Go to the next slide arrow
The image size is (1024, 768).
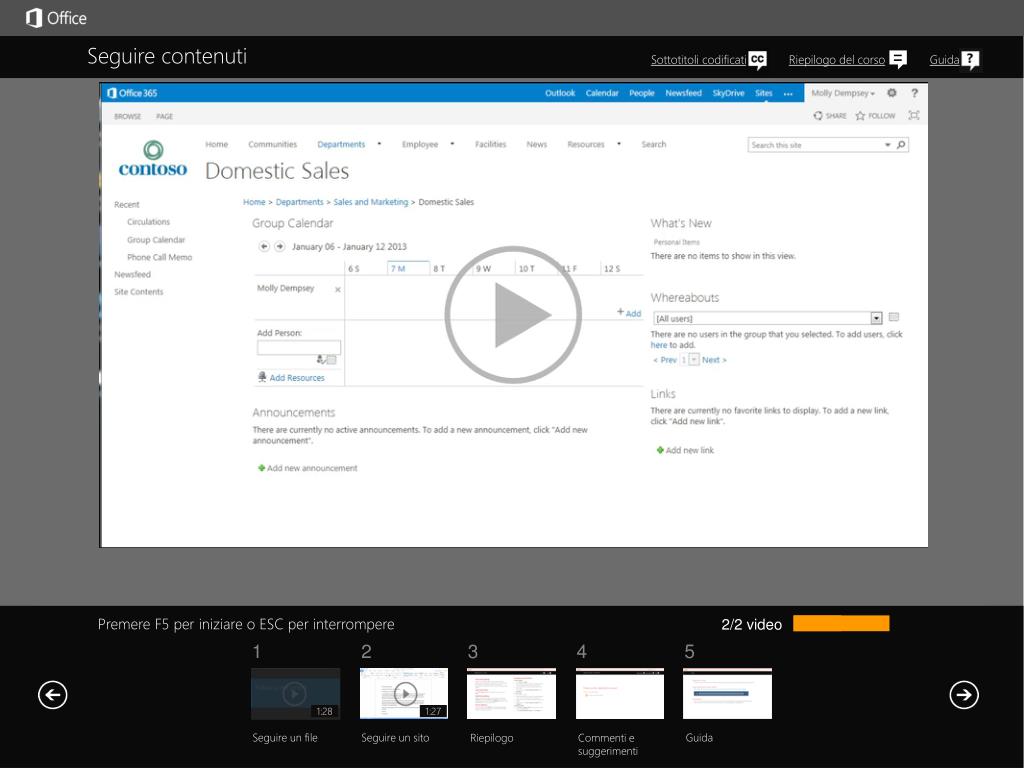964,694
